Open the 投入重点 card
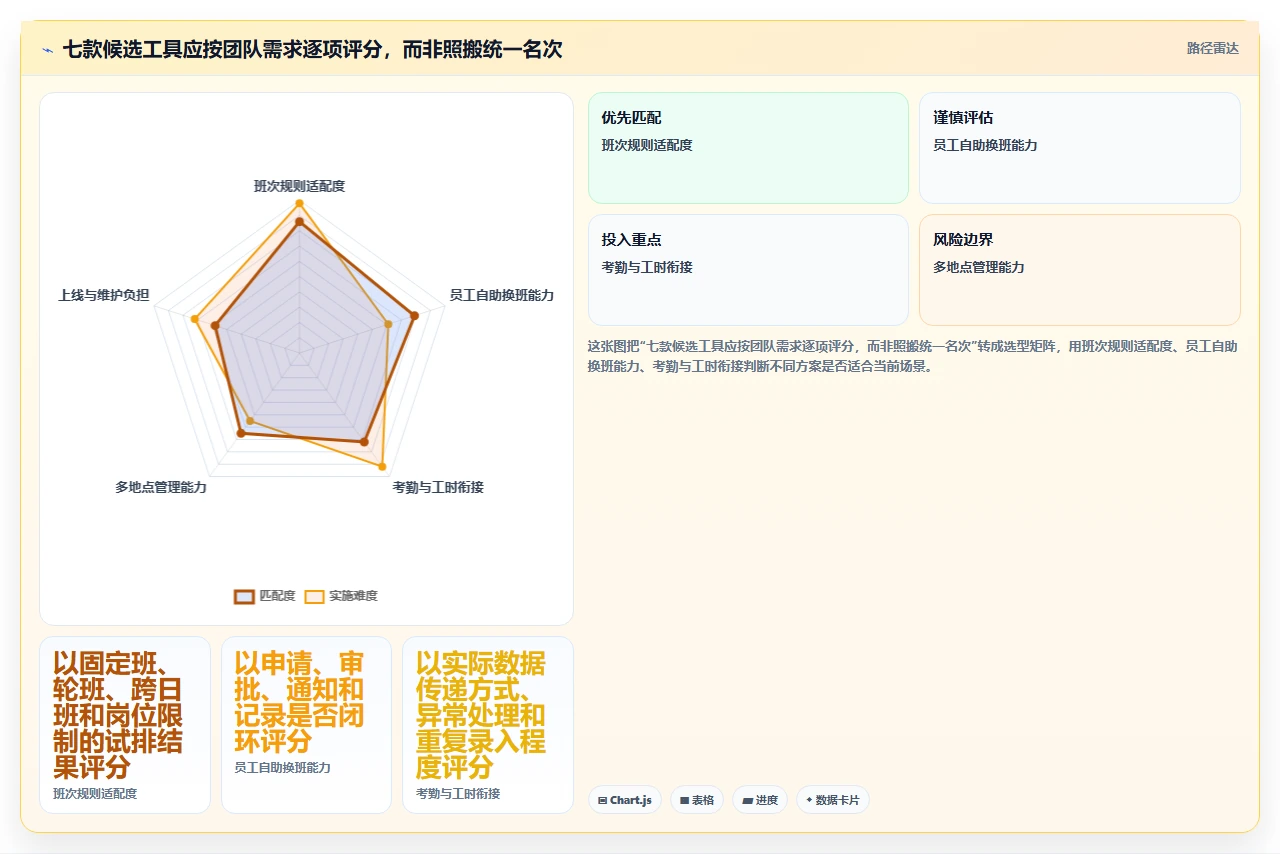Image resolution: width=1280 pixels, height=854 pixels. (748, 270)
